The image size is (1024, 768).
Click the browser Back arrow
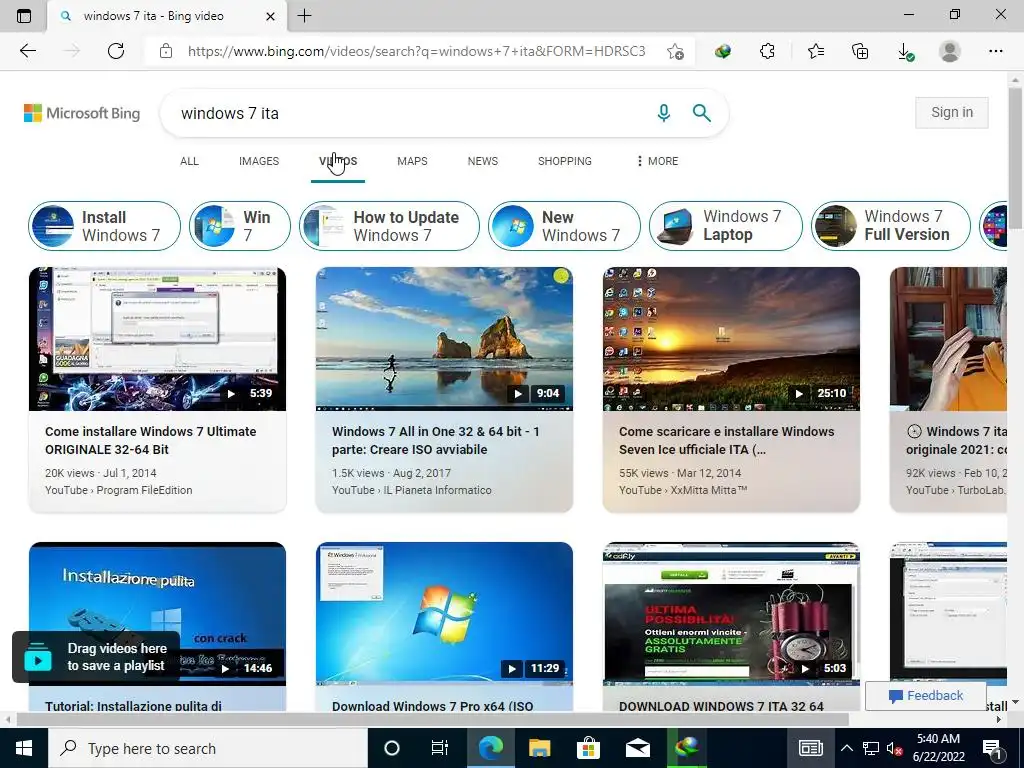[x=27, y=51]
